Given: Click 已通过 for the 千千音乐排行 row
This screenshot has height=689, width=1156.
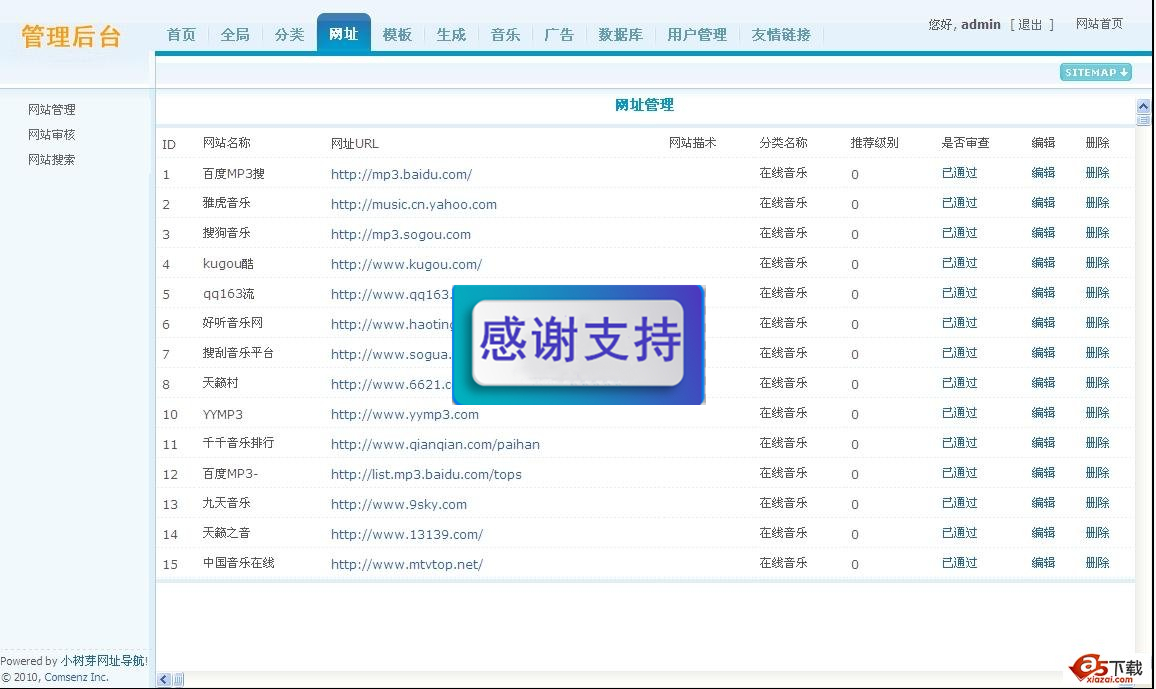Looking at the screenshot, I should click(959, 444).
